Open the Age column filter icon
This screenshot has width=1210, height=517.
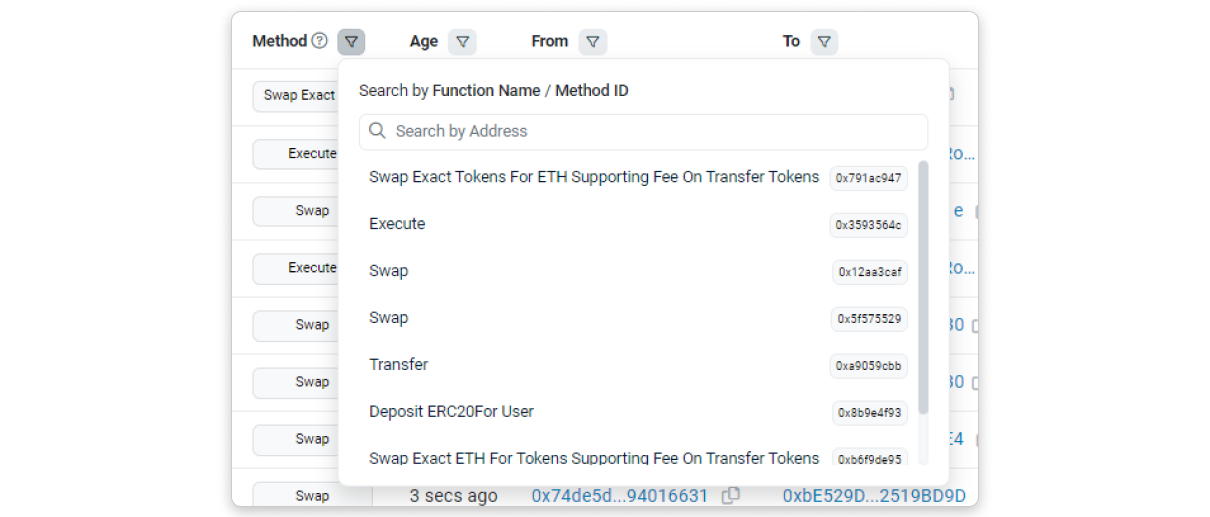pyautogui.click(x=462, y=42)
